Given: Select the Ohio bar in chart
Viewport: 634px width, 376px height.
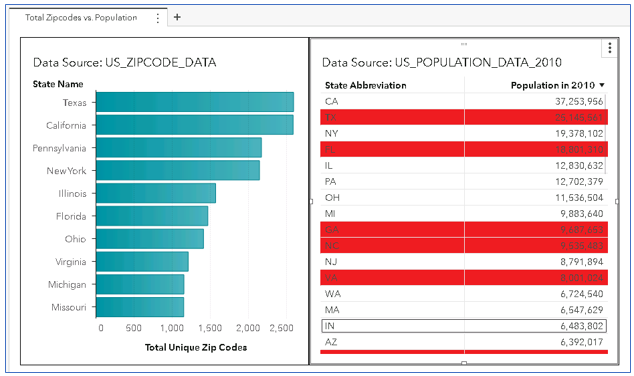Looking at the screenshot, I should coord(150,239).
